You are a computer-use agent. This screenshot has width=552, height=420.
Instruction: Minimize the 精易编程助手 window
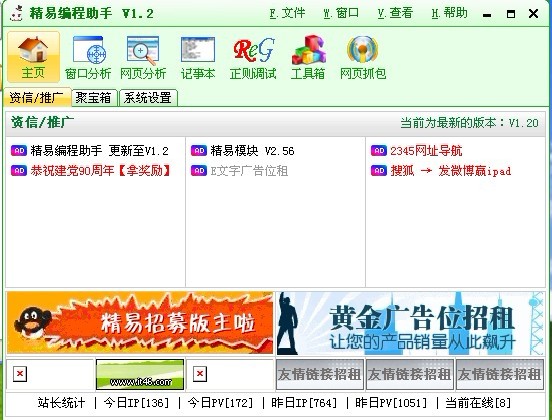487,14
